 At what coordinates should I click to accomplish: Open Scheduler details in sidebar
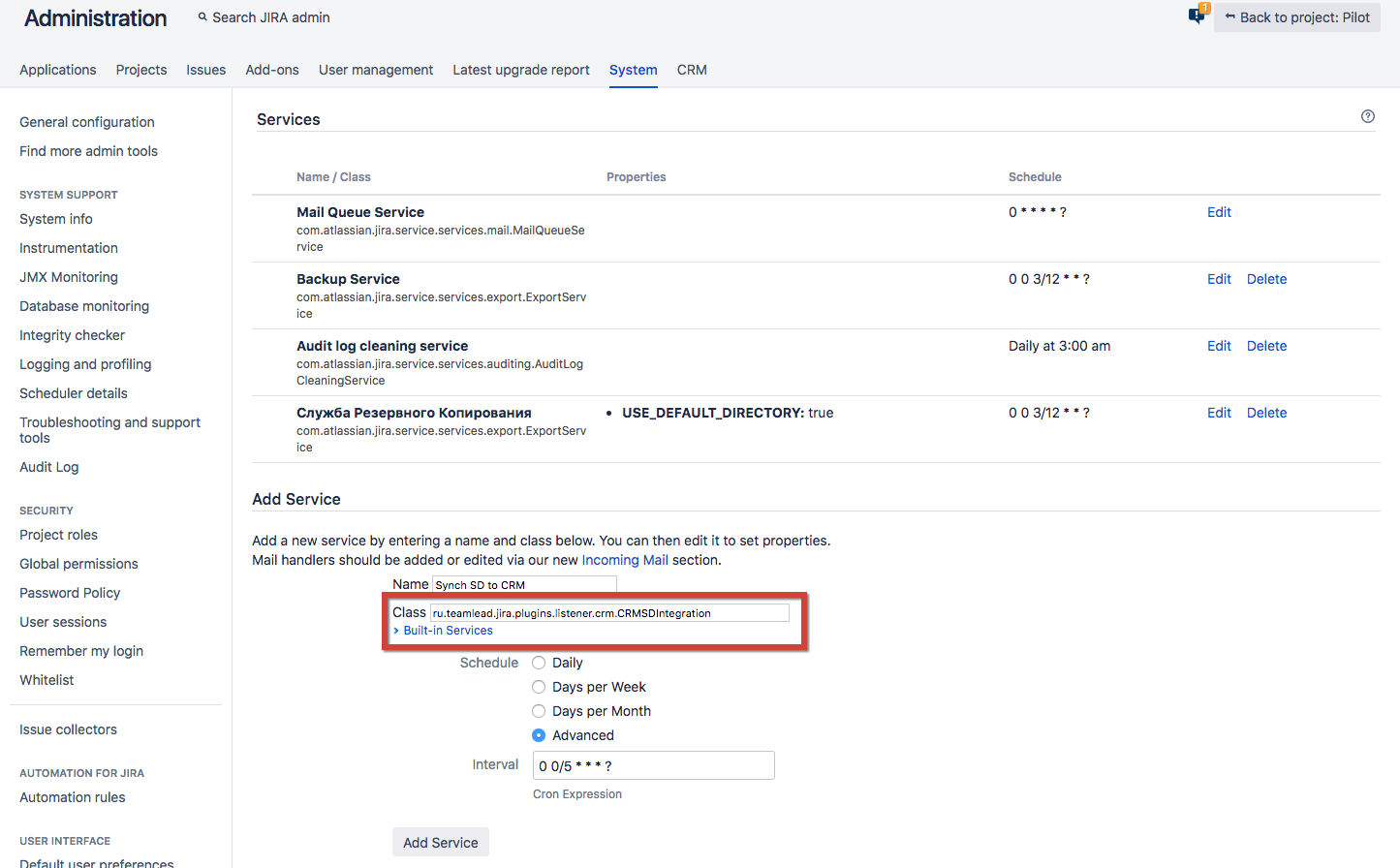pyautogui.click(x=74, y=393)
